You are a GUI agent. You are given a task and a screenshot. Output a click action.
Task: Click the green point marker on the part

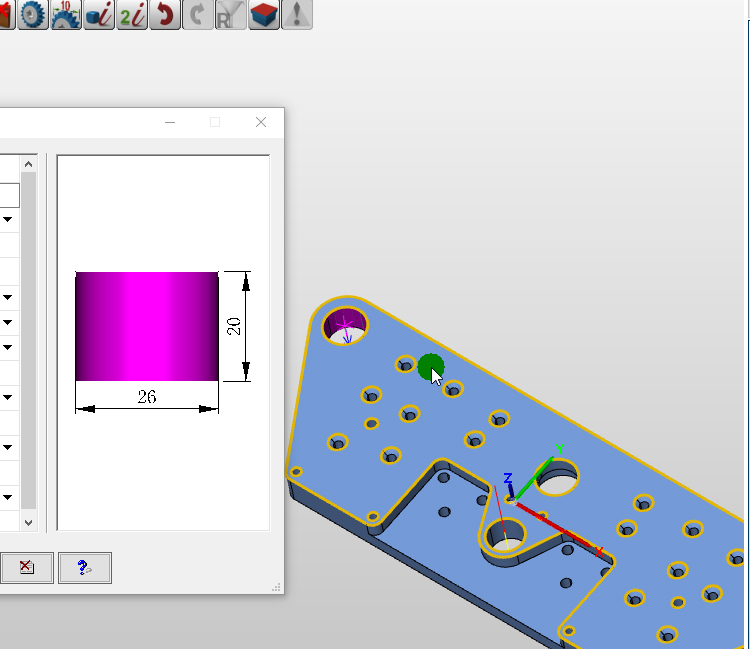tap(430, 367)
